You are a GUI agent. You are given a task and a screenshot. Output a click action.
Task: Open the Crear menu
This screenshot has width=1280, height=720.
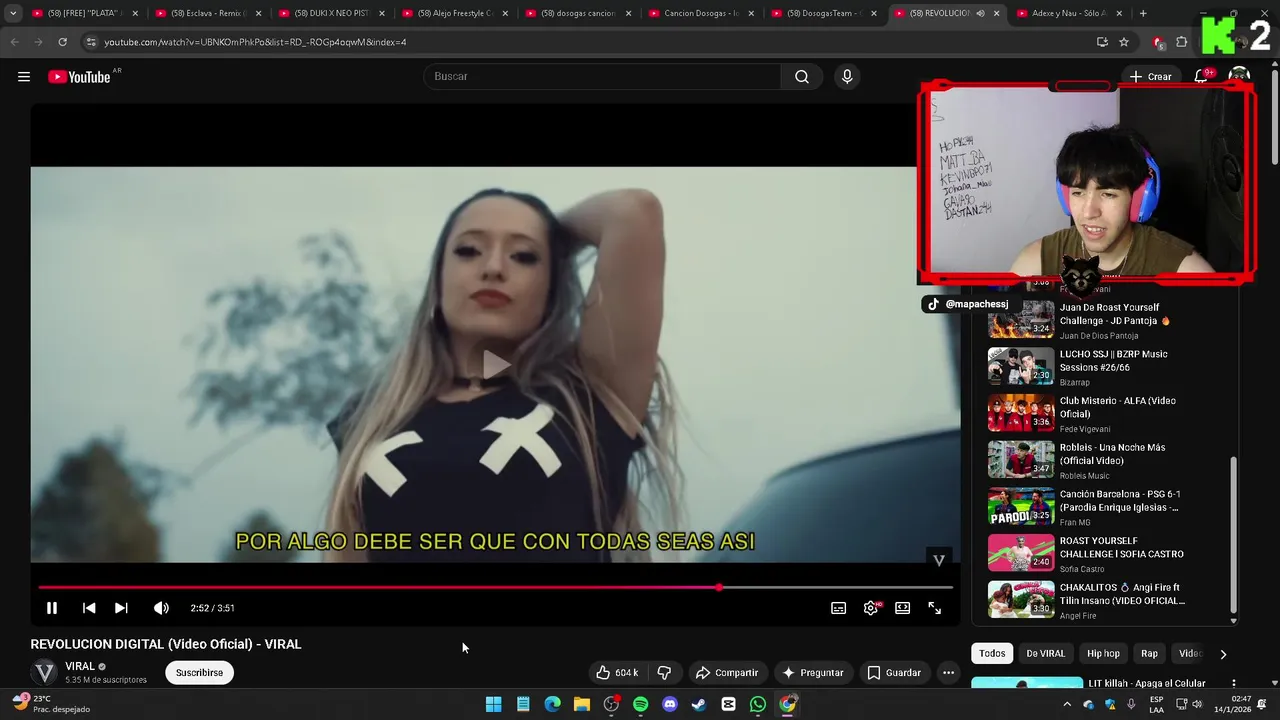tap(1150, 77)
